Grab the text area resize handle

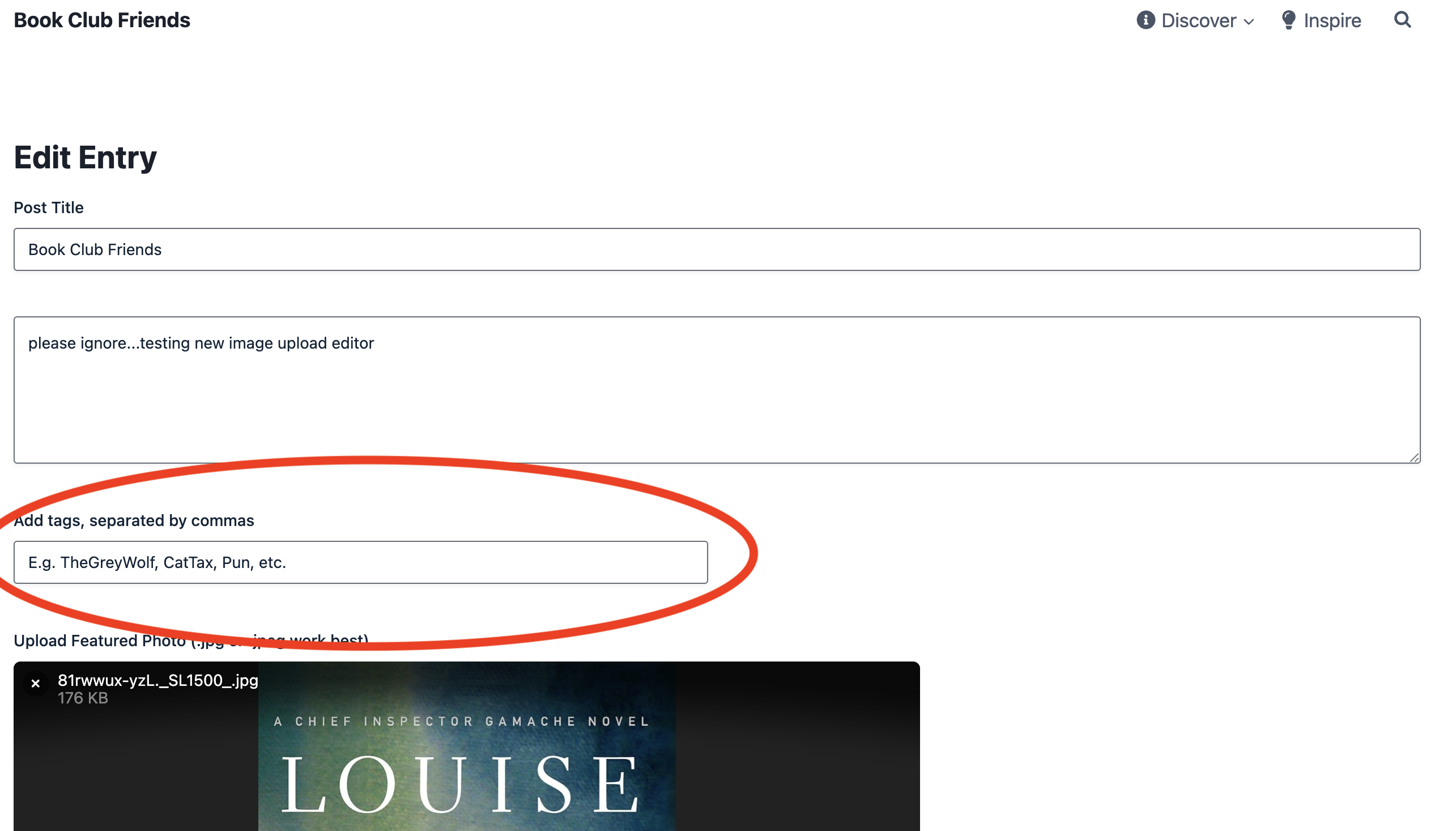[1414, 457]
